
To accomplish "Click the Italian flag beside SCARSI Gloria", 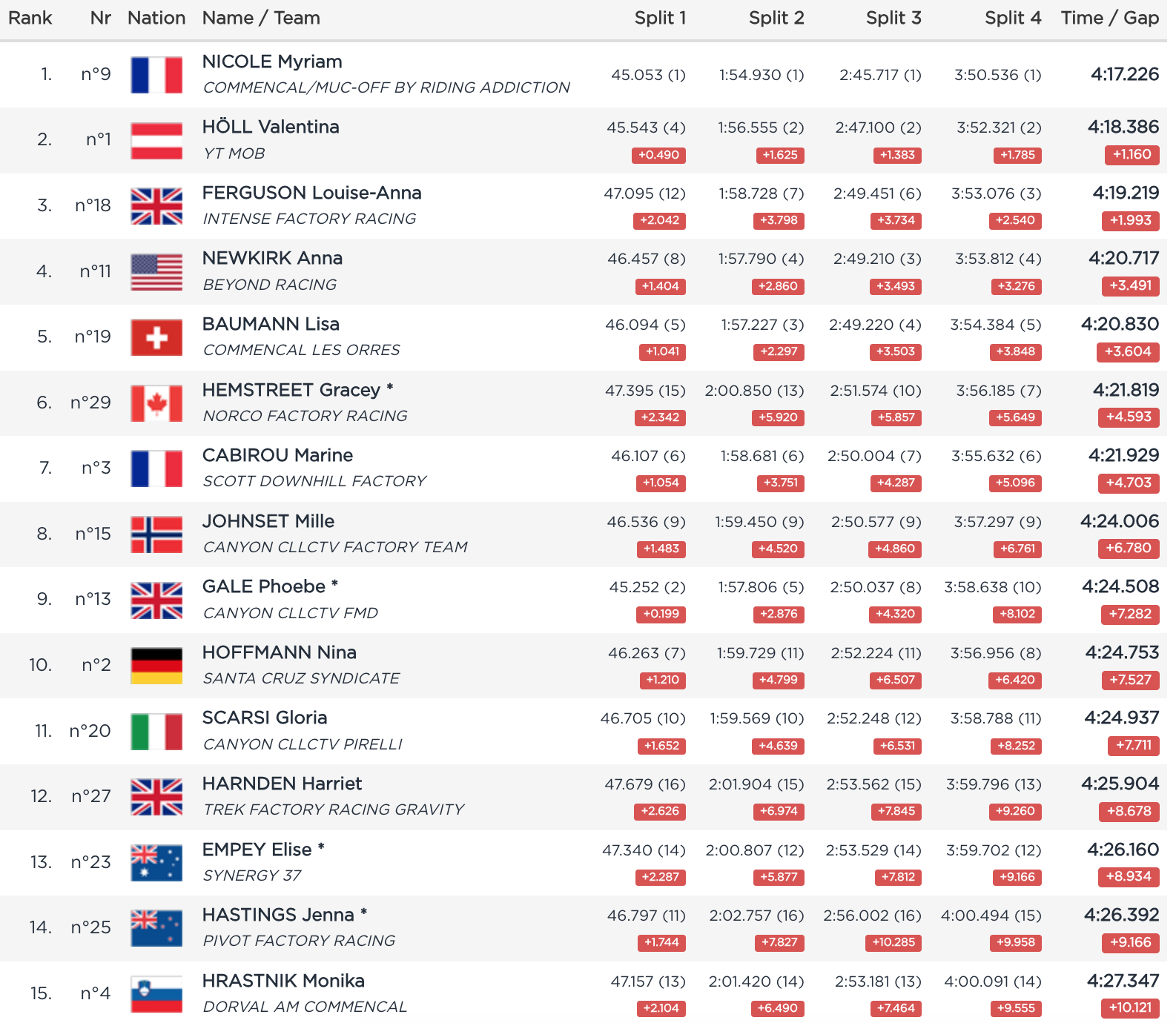I will pos(156,732).
